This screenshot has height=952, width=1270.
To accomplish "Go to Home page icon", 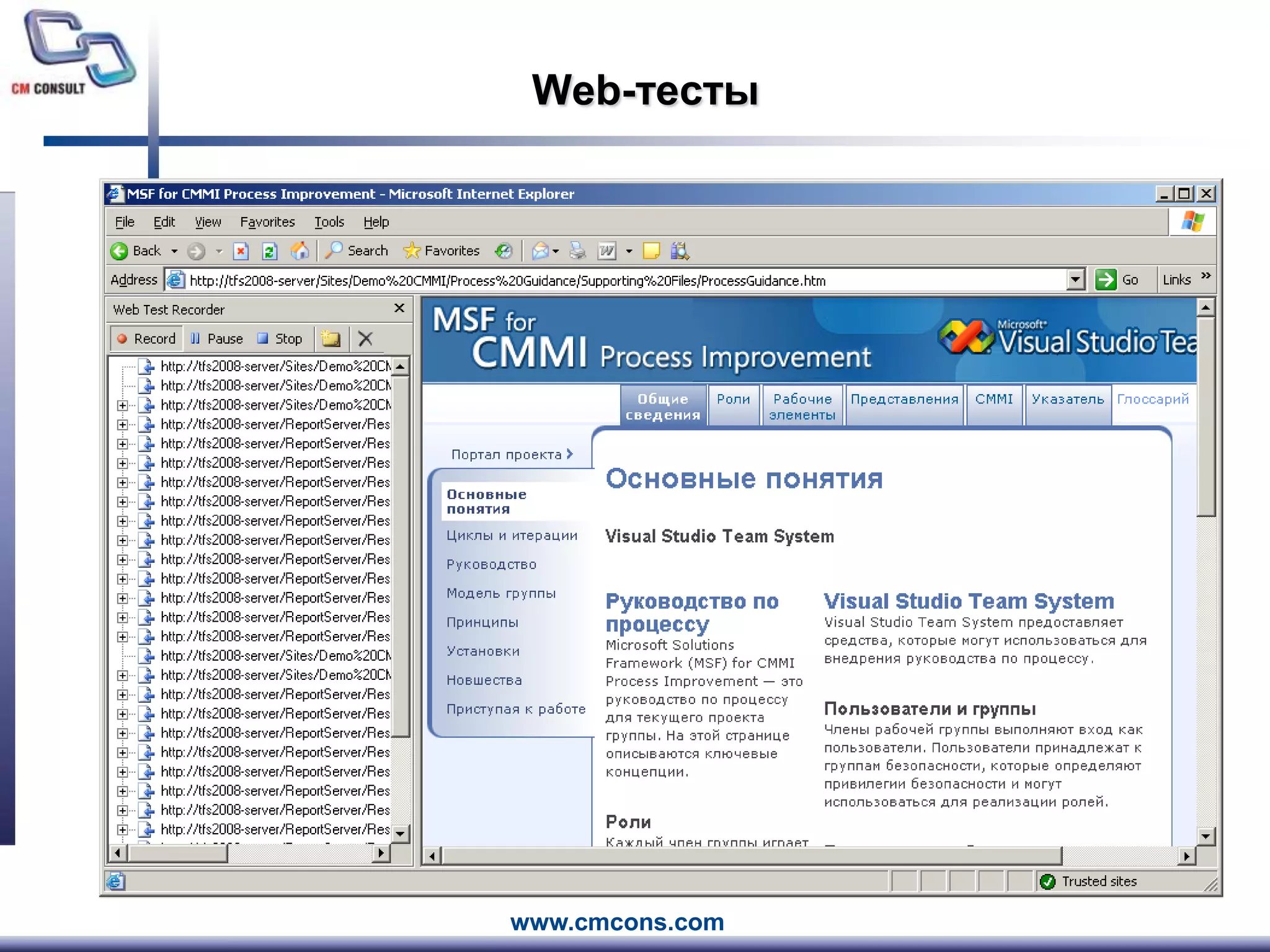I will 300,251.
